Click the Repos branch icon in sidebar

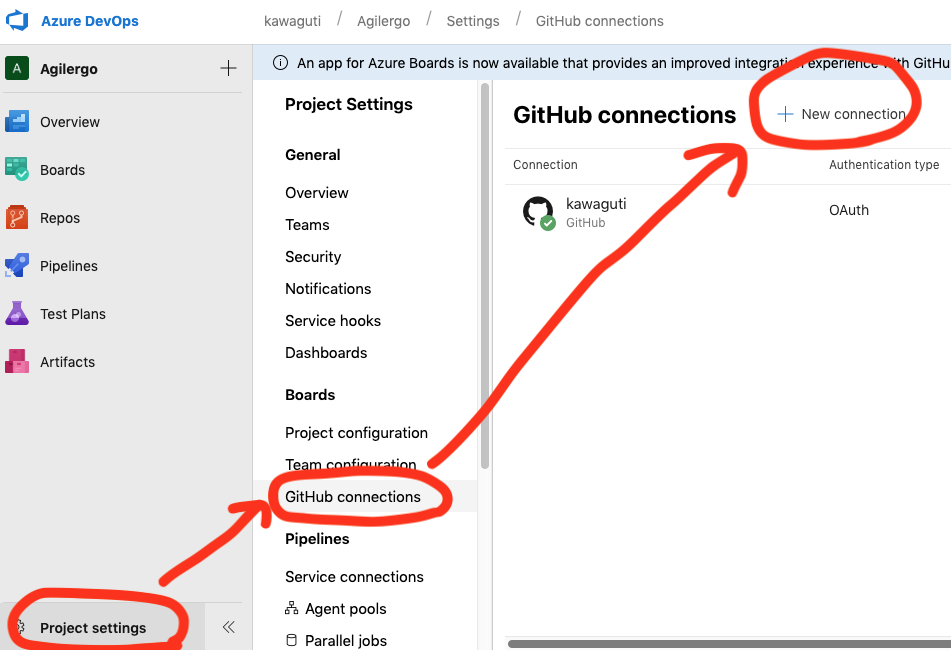pyautogui.click(x=17, y=217)
